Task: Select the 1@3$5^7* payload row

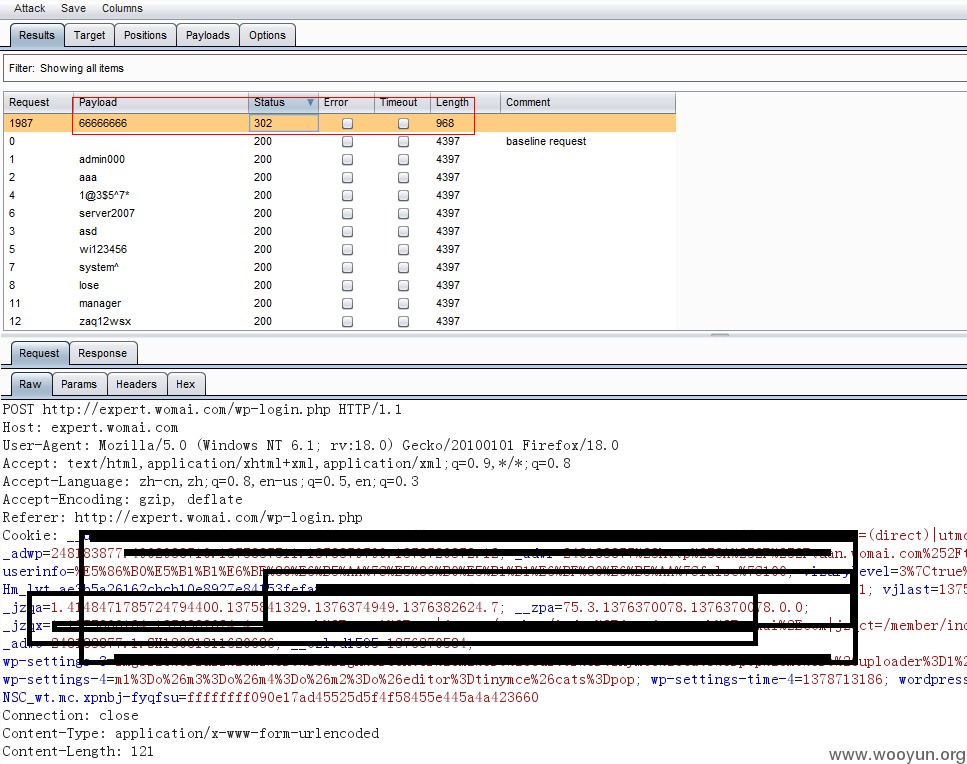Action: [x=340, y=195]
